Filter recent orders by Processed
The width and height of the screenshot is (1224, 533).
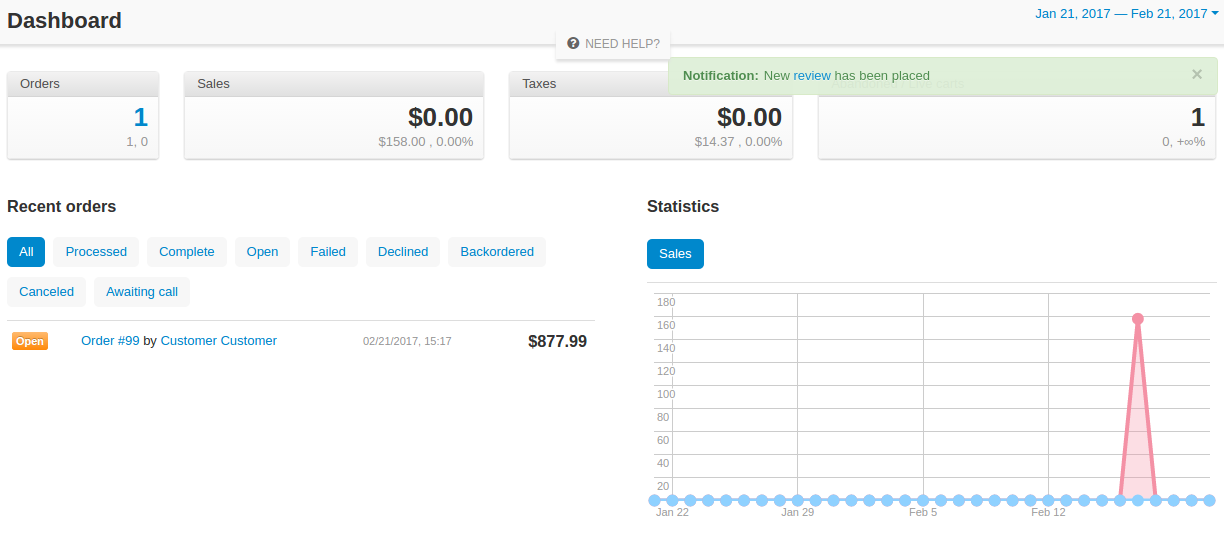coord(96,252)
